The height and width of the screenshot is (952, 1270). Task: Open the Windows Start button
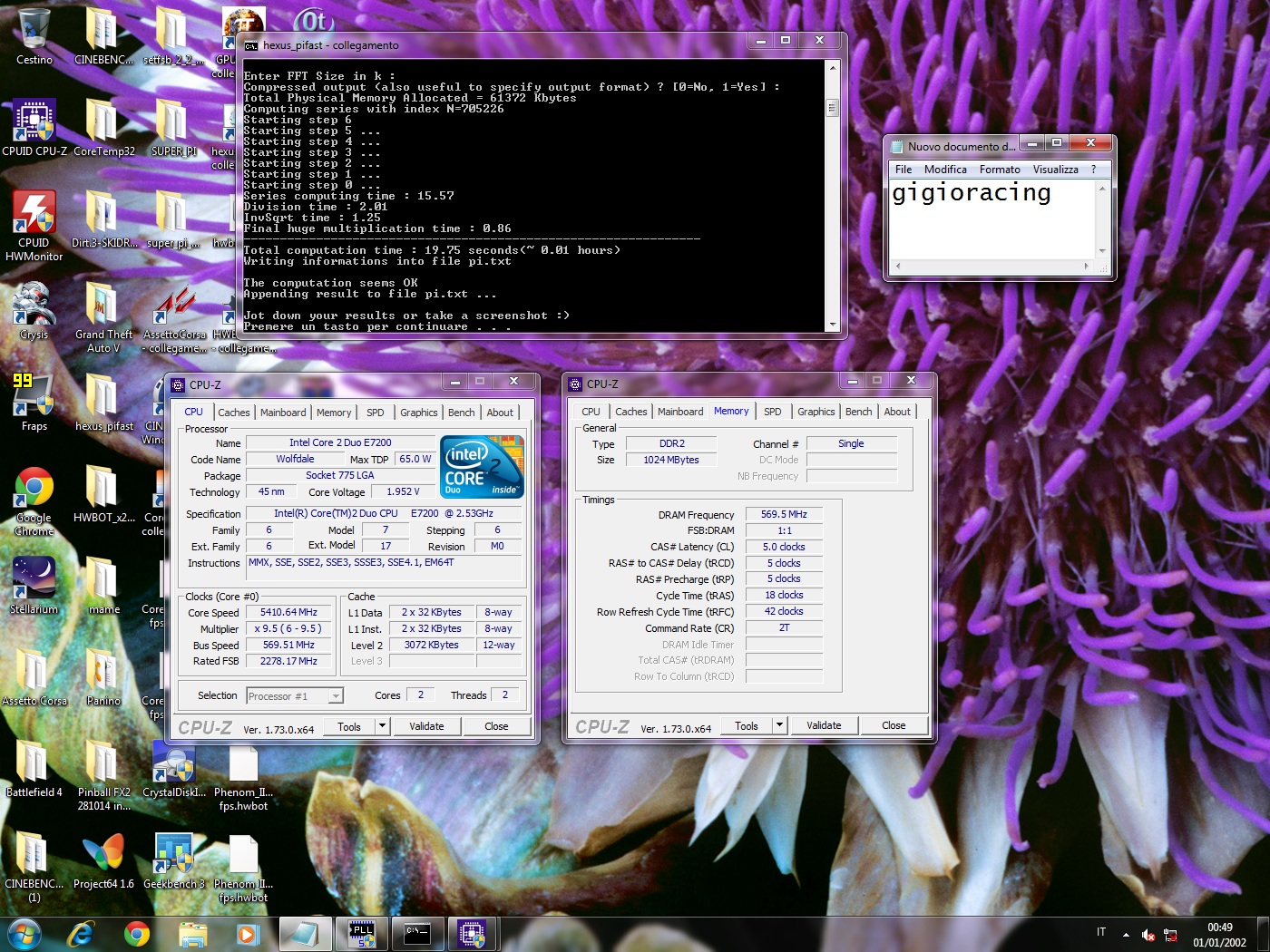tap(24, 934)
